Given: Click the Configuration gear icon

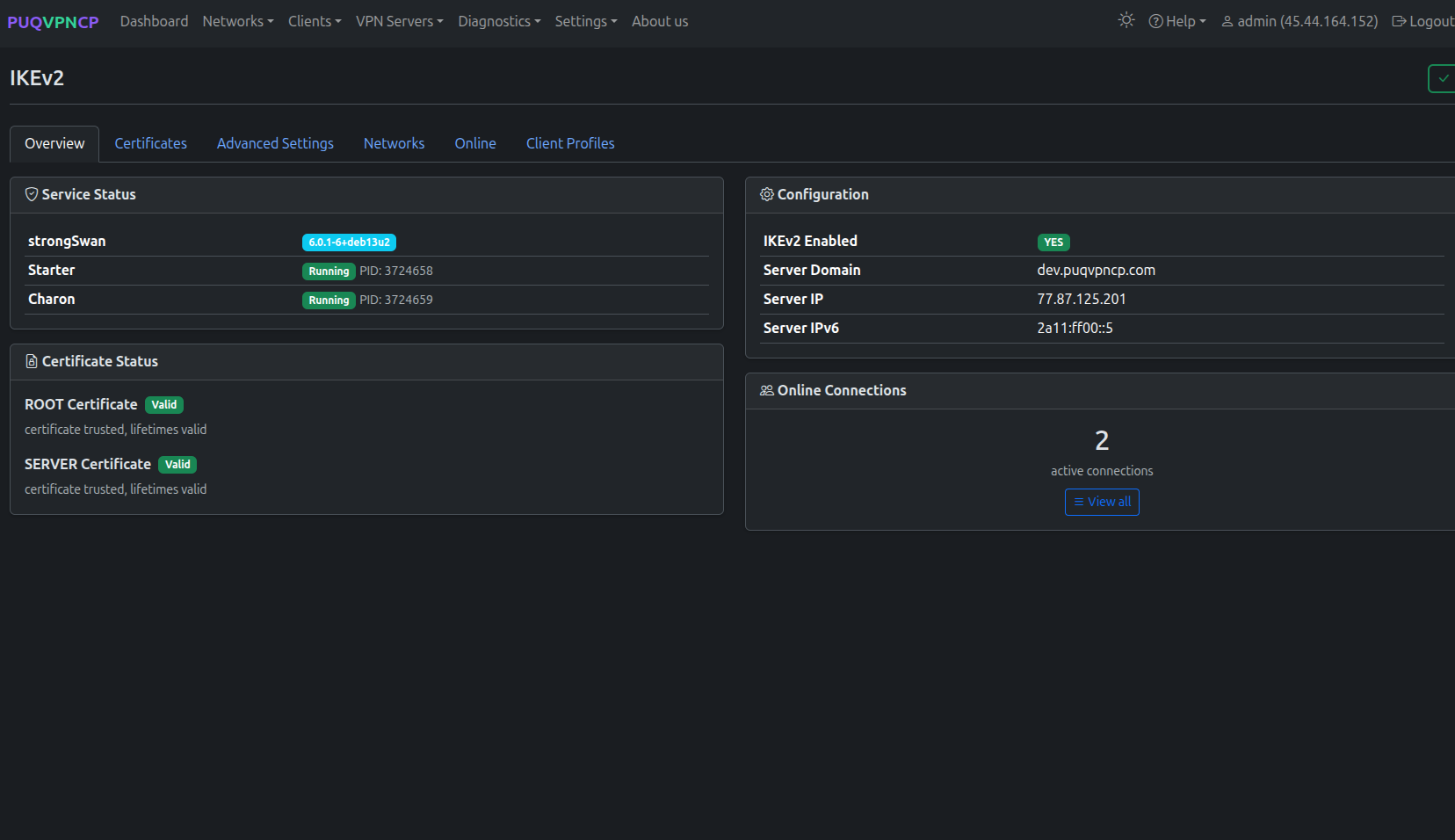Looking at the screenshot, I should coord(767,194).
